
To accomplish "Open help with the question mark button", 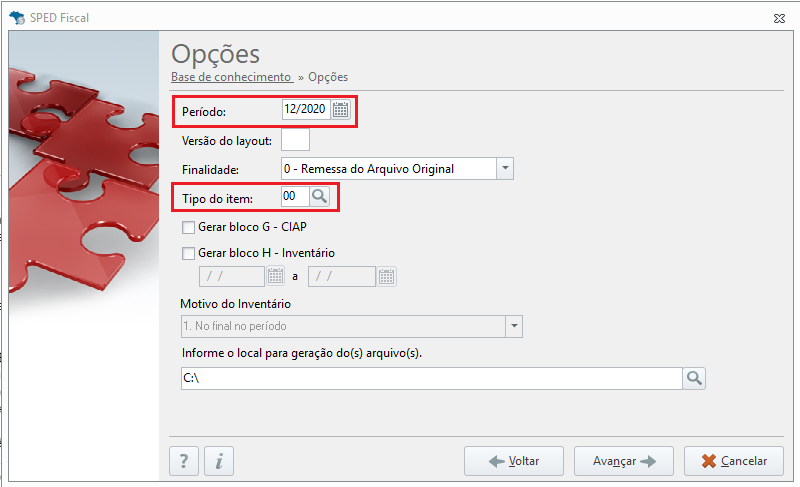I will (x=184, y=461).
